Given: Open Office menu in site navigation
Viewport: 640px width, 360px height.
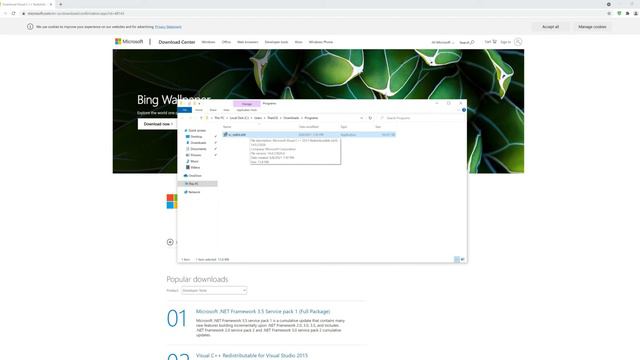Looking at the screenshot, I should tap(226, 42).
